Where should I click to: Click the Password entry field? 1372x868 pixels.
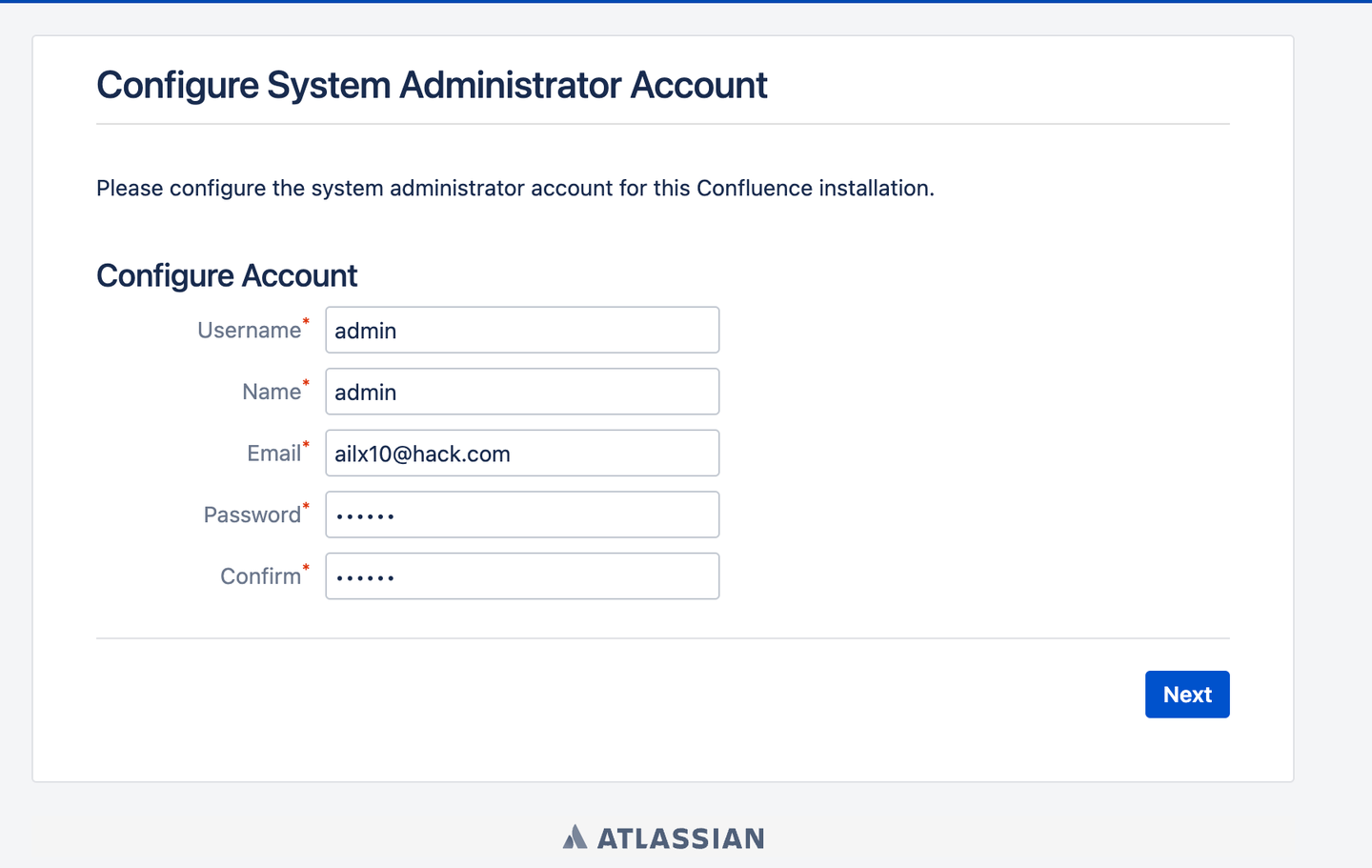tap(522, 514)
